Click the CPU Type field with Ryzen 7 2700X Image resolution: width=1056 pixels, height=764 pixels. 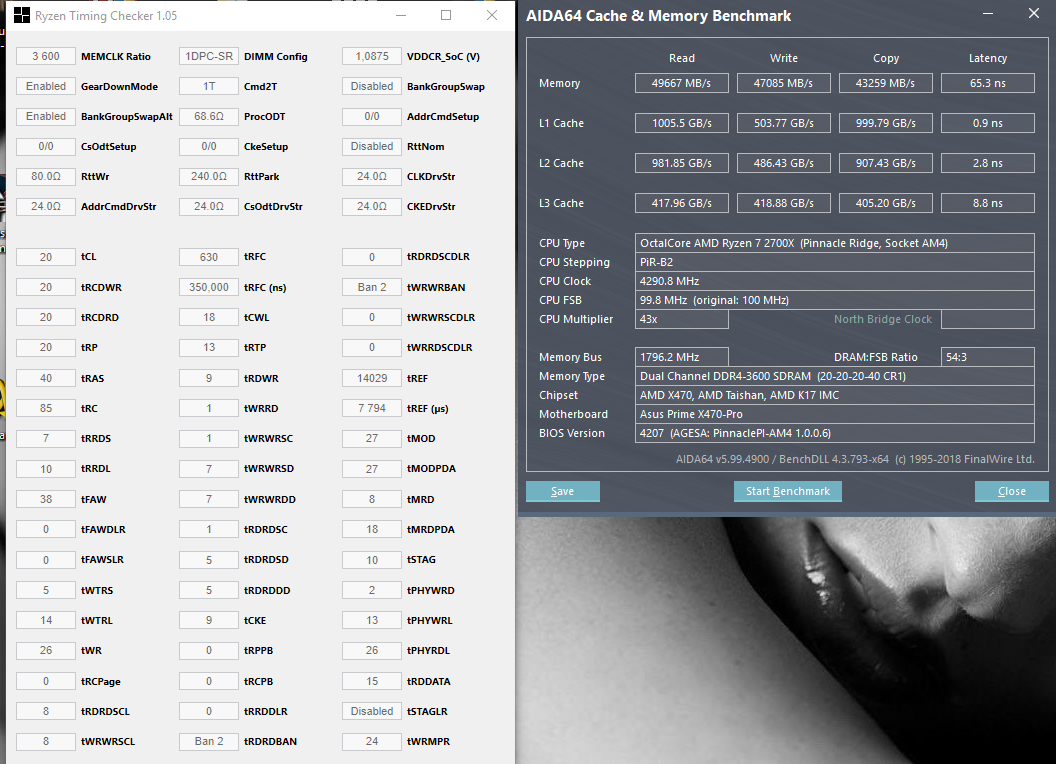(834, 243)
